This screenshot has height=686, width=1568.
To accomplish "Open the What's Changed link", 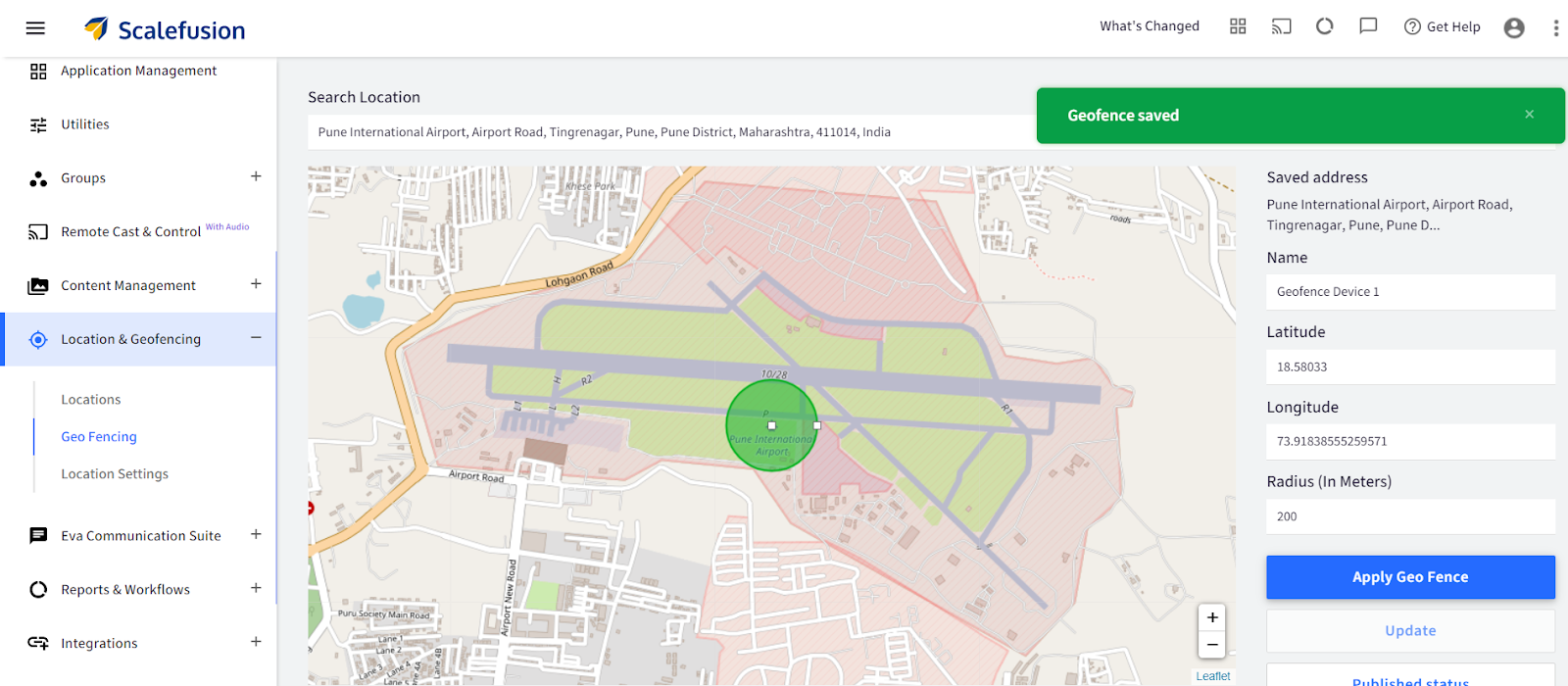I will tap(1150, 26).
